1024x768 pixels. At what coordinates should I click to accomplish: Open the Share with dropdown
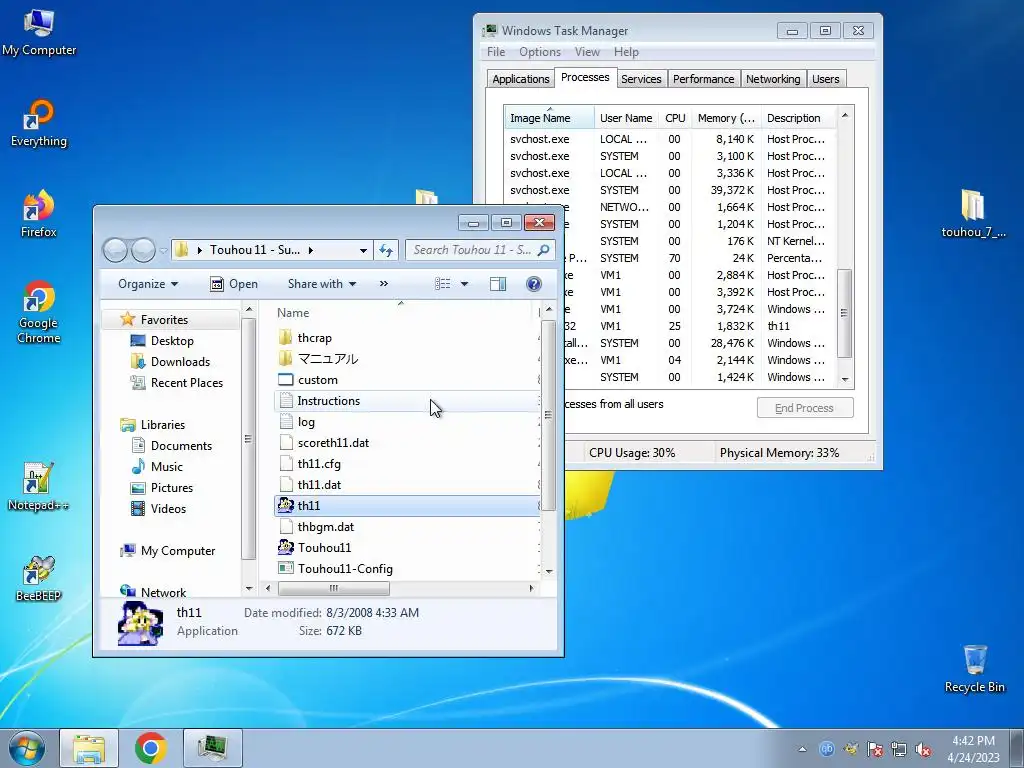pos(321,283)
